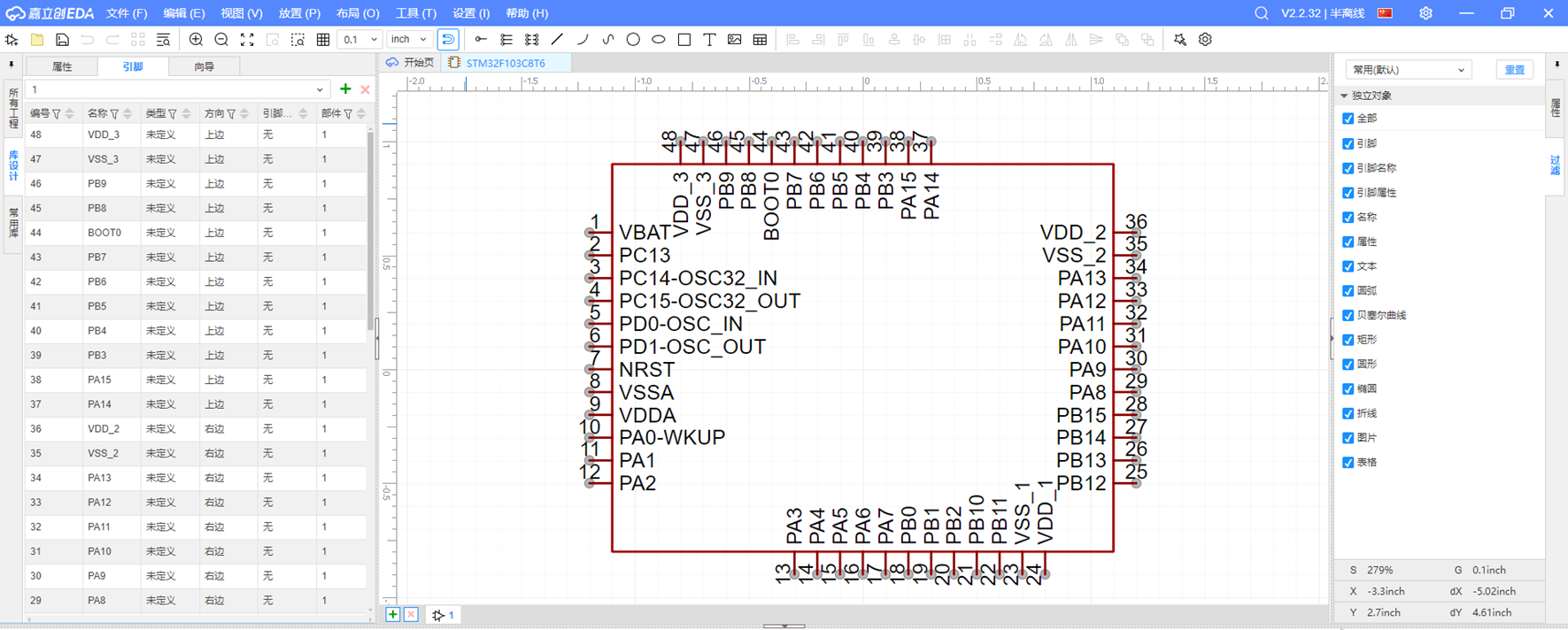Open filter on 方向 column header
Screen dimensions: 1568x630
tap(231, 114)
